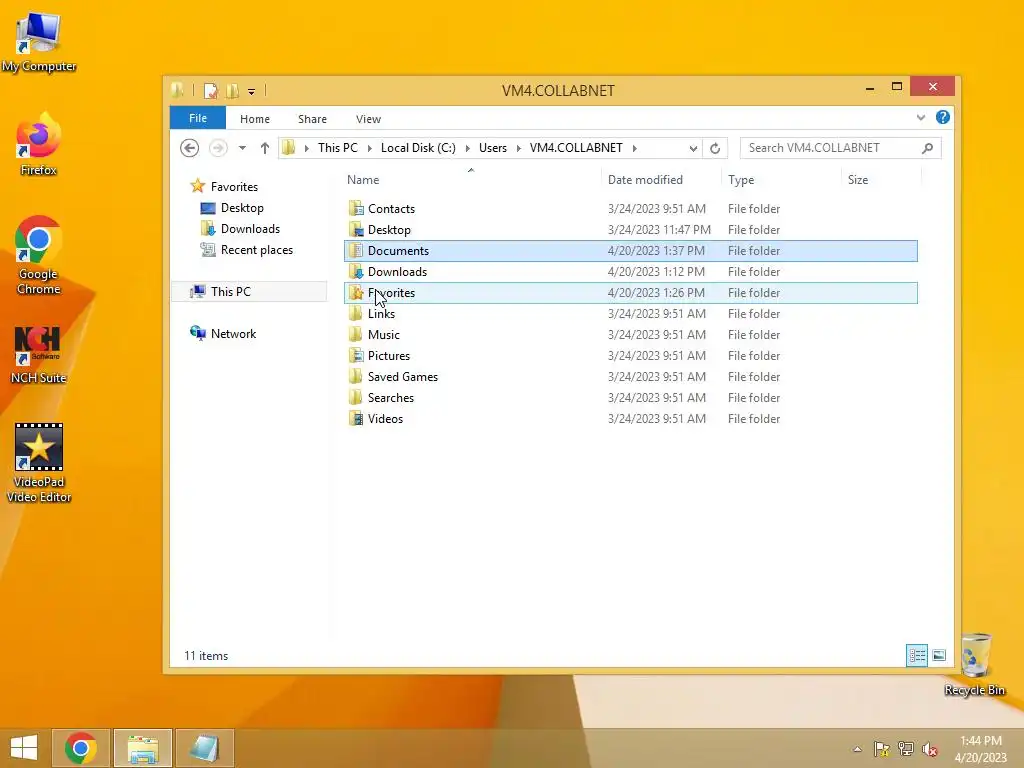Image resolution: width=1024 pixels, height=768 pixels.
Task: Show hidden system tray icons
Action: click(857, 749)
